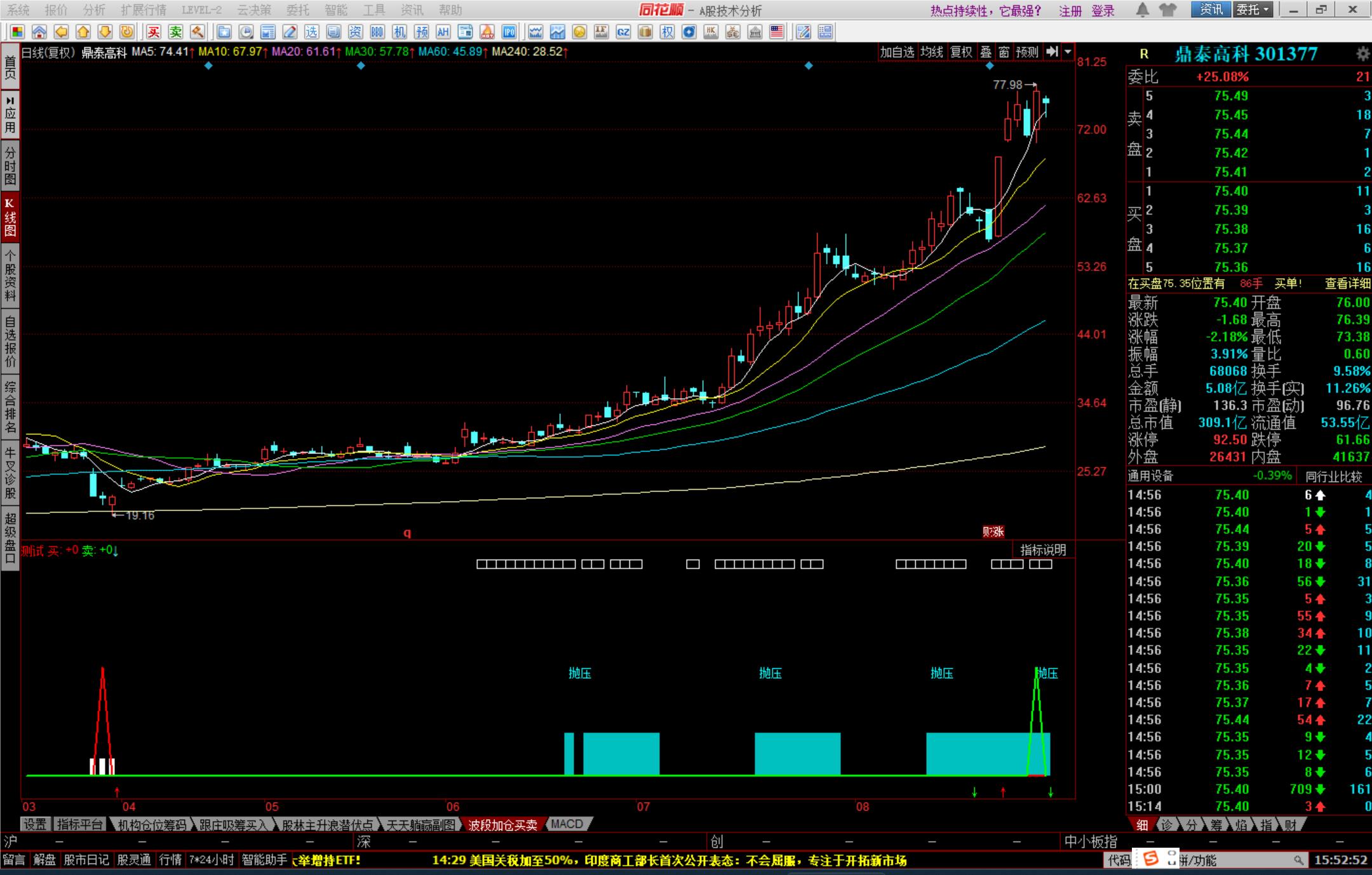Image resolution: width=1372 pixels, height=875 pixels.
Task: Open settings gear beside stock name 鼎泰高科
Action: (1362, 54)
